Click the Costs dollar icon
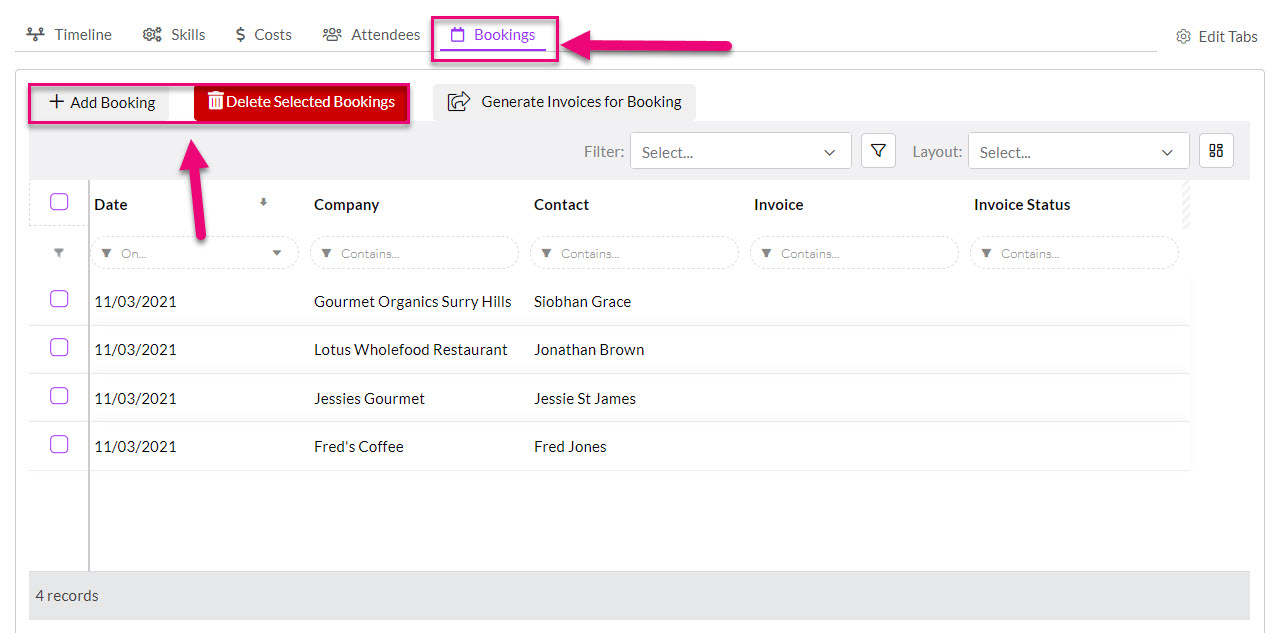This screenshot has height=633, width=1280. tap(240, 34)
